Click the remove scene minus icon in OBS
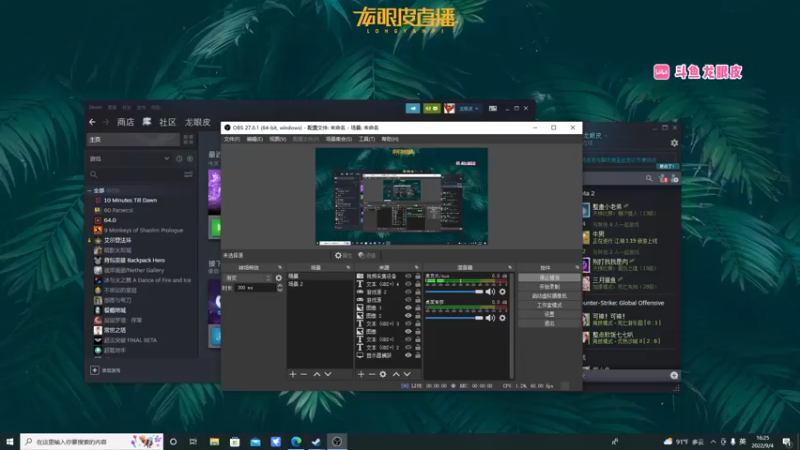The height and width of the screenshot is (450, 800). tap(304, 374)
